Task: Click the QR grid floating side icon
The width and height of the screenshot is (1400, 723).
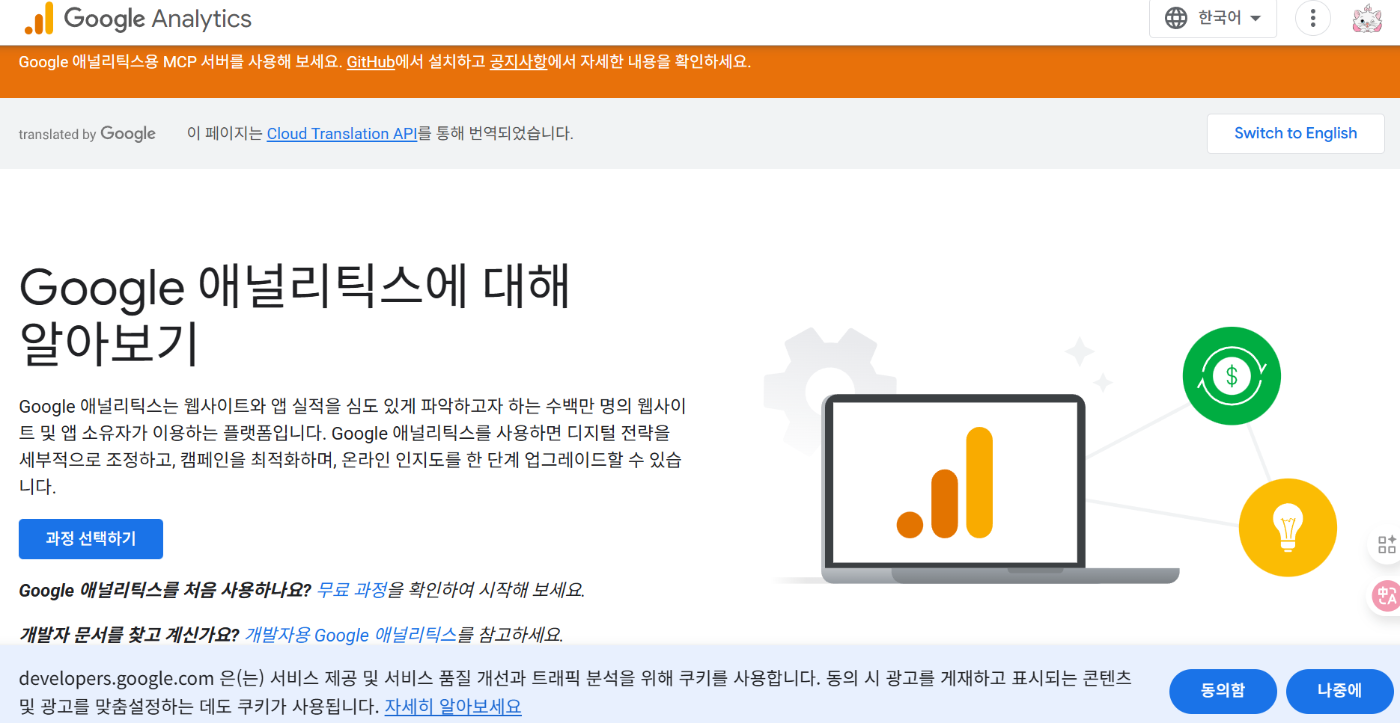Action: tap(1386, 544)
